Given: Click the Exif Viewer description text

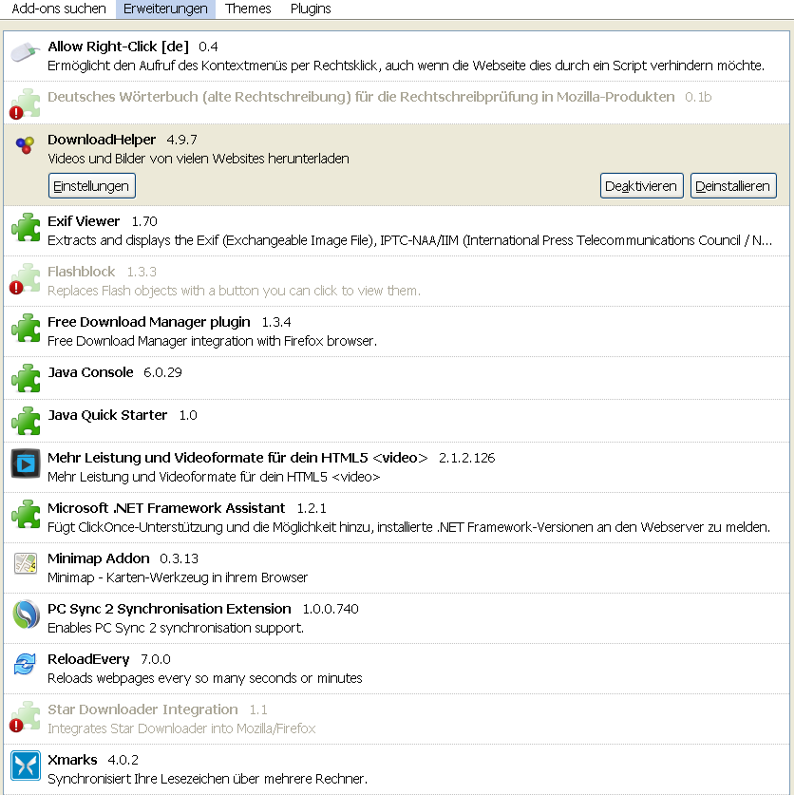Looking at the screenshot, I should [410, 240].
